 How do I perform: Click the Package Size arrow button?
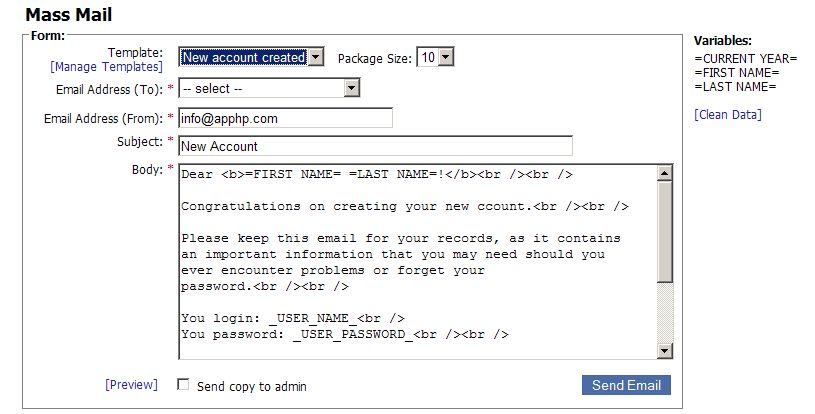[446, 58]
